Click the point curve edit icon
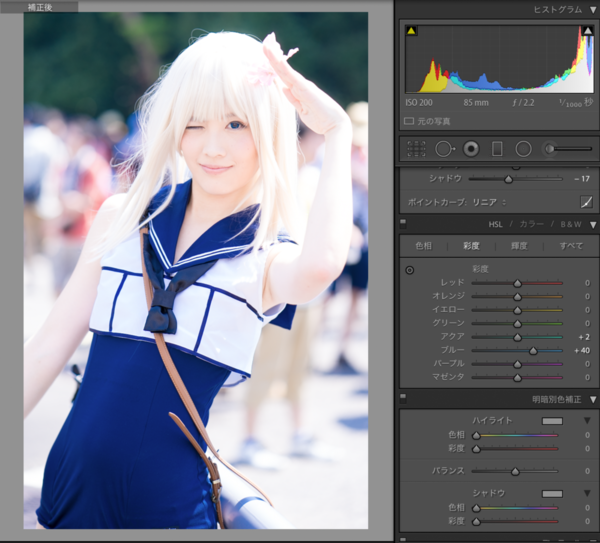The width and height of the screenshot is (600, 543). (587, 202)
